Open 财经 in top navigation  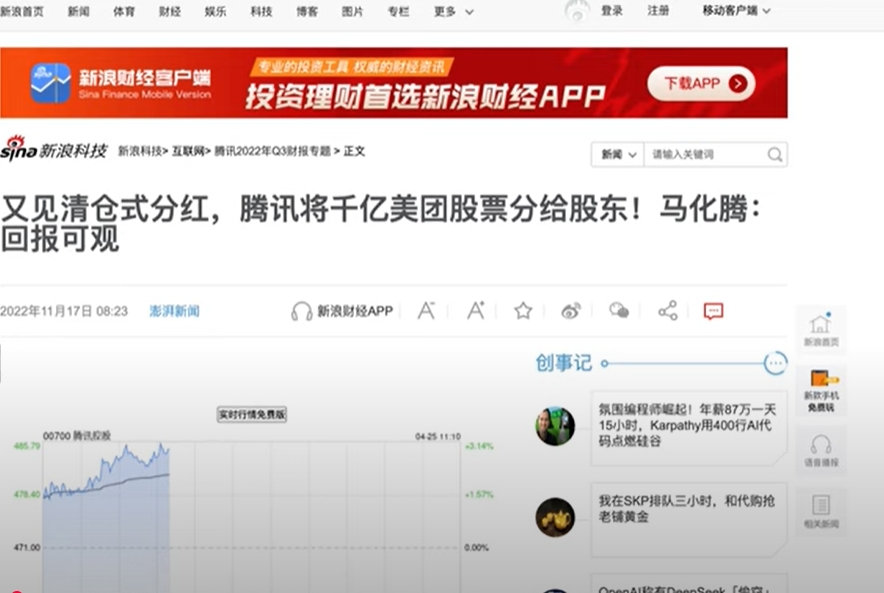[x=170, y=11]
